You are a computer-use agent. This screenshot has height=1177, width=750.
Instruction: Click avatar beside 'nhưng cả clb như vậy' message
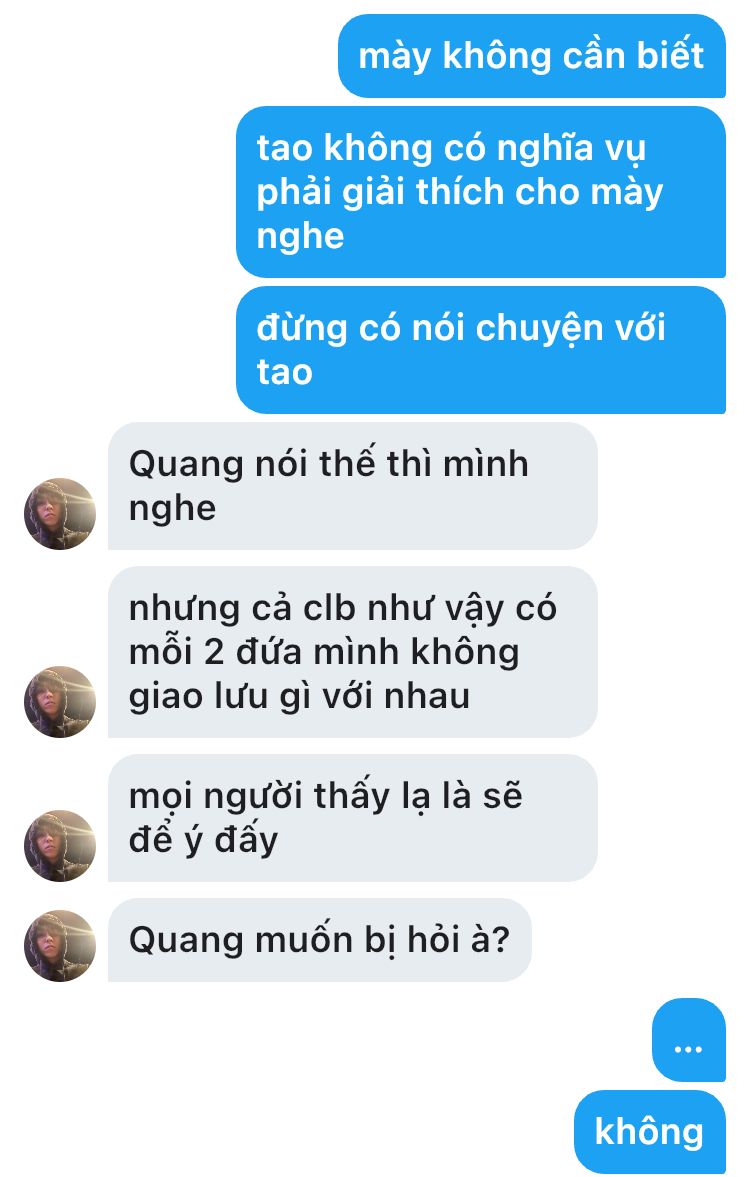[60, 702]
